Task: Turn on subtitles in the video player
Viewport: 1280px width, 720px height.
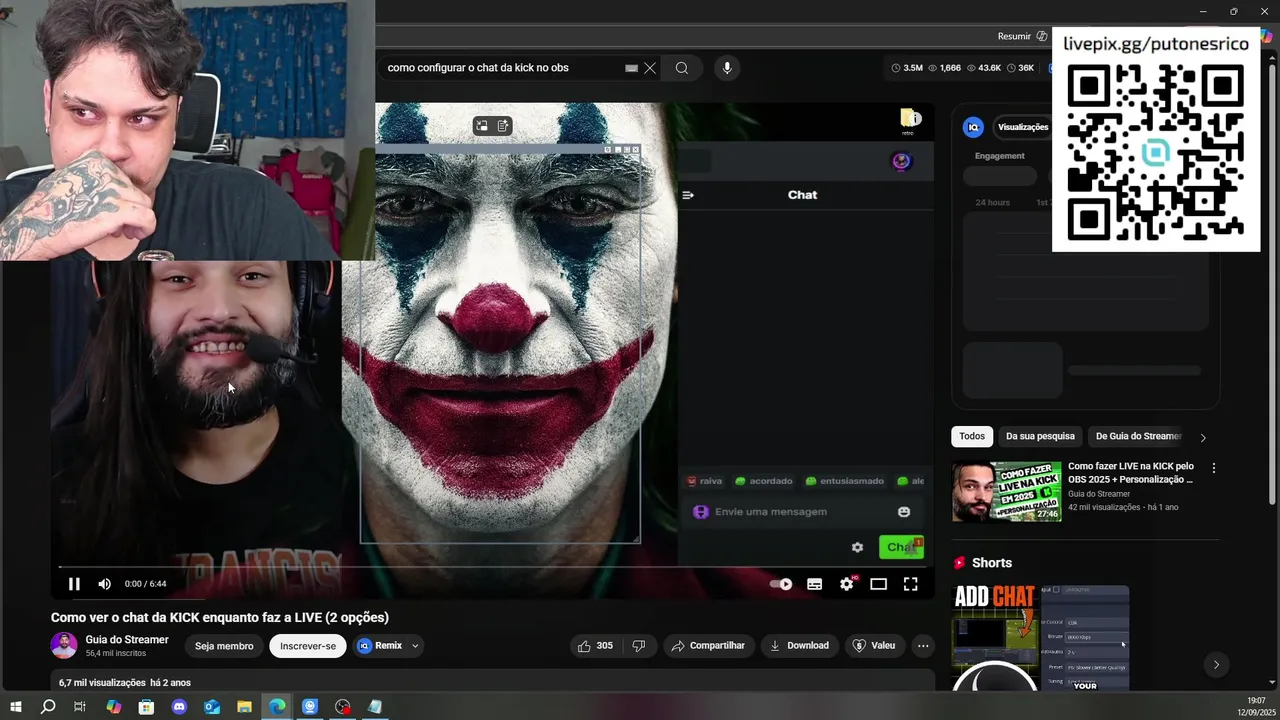Action: pos(815,584)
